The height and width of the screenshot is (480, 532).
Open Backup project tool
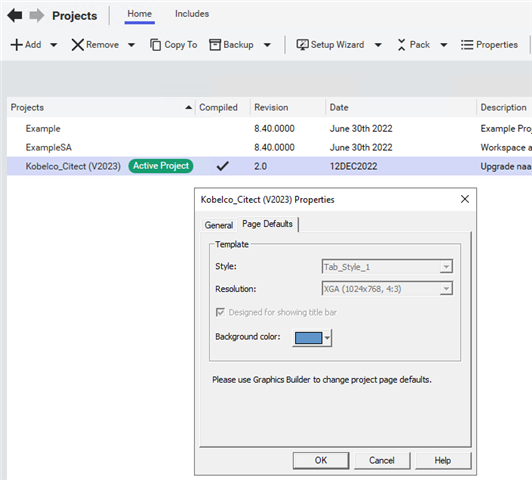[x=231, y=45]
